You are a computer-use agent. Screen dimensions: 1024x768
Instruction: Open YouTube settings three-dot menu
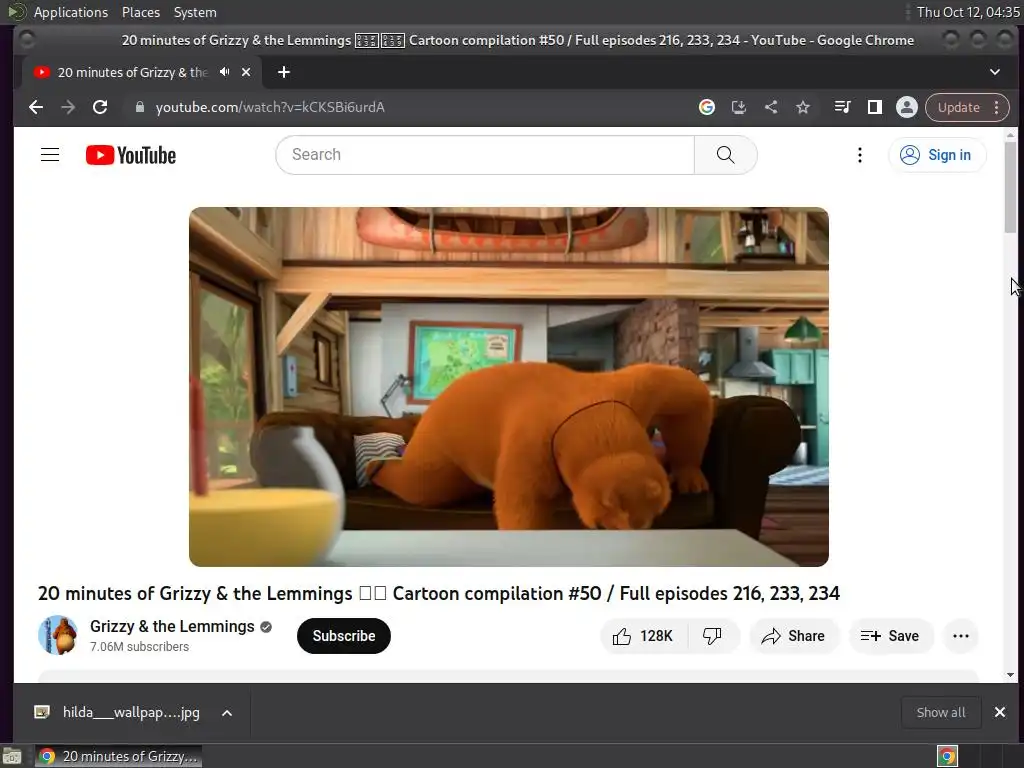[x=859, y=155]
